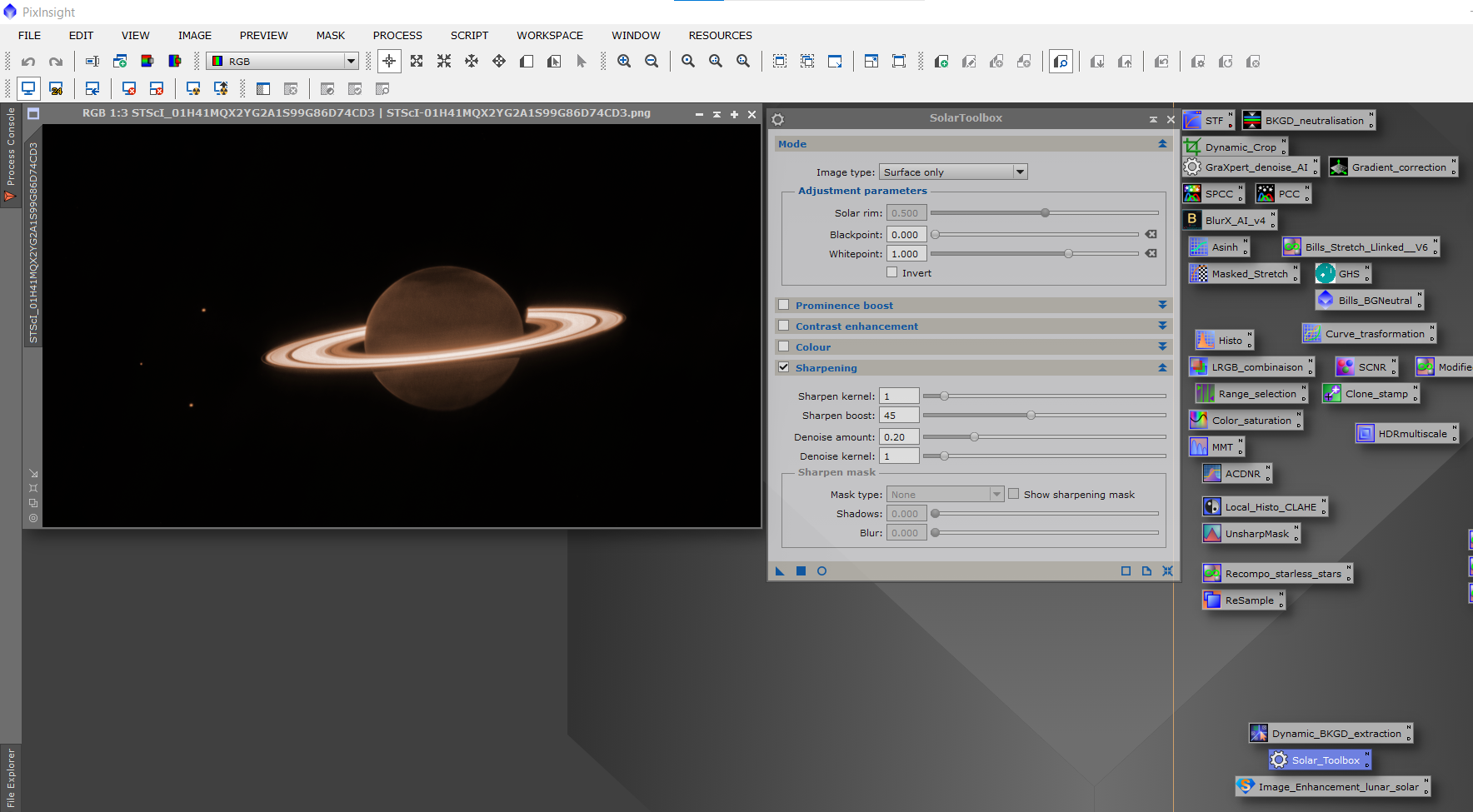The height and width of the screenshot is (812, 1473).
Task: Expand the Contrast enhancement section
Action: (1162, 326)
